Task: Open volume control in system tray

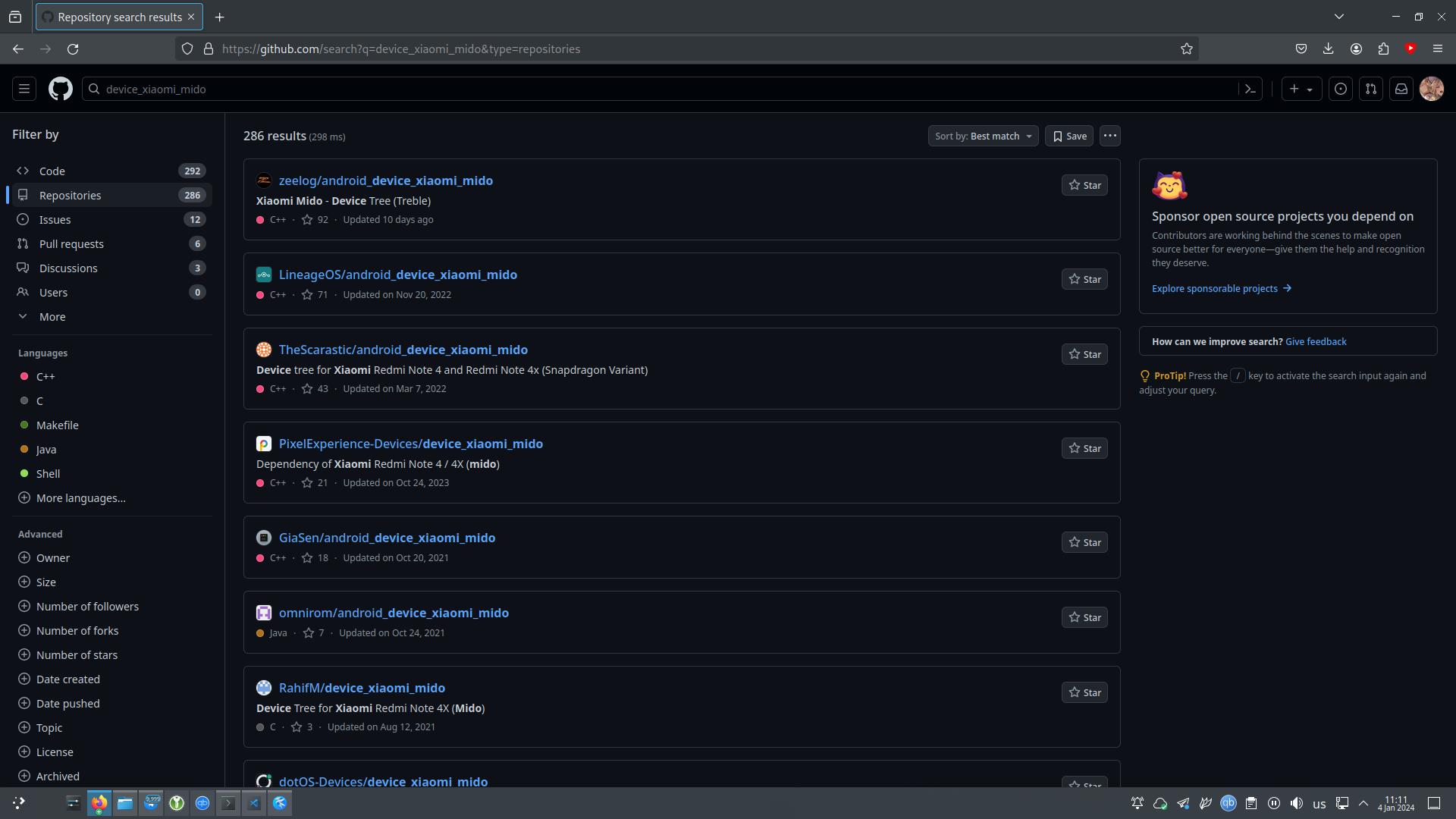Action: point(1297,803)
